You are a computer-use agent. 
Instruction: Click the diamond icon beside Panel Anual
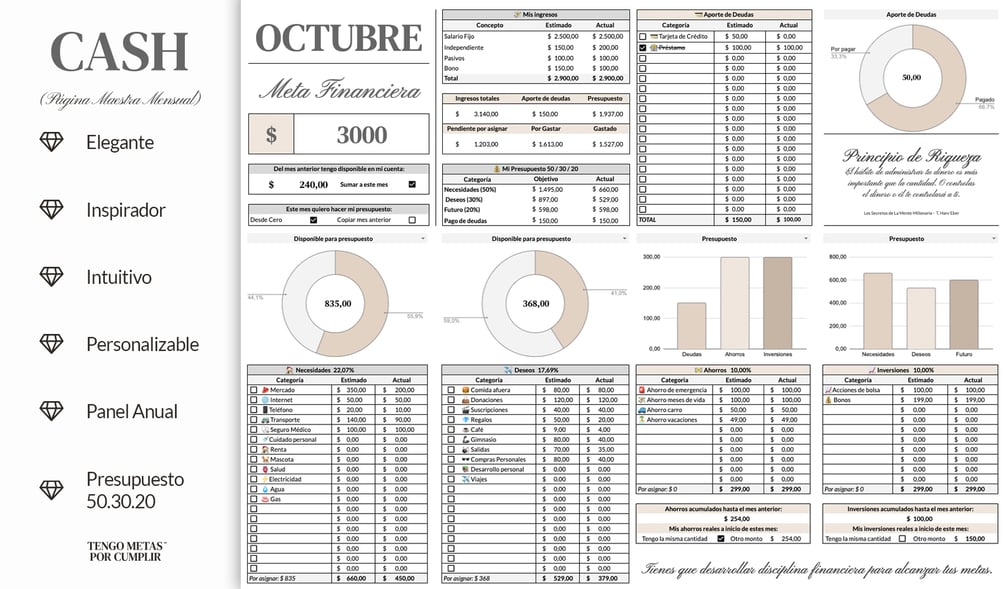(x=51, y=411)
